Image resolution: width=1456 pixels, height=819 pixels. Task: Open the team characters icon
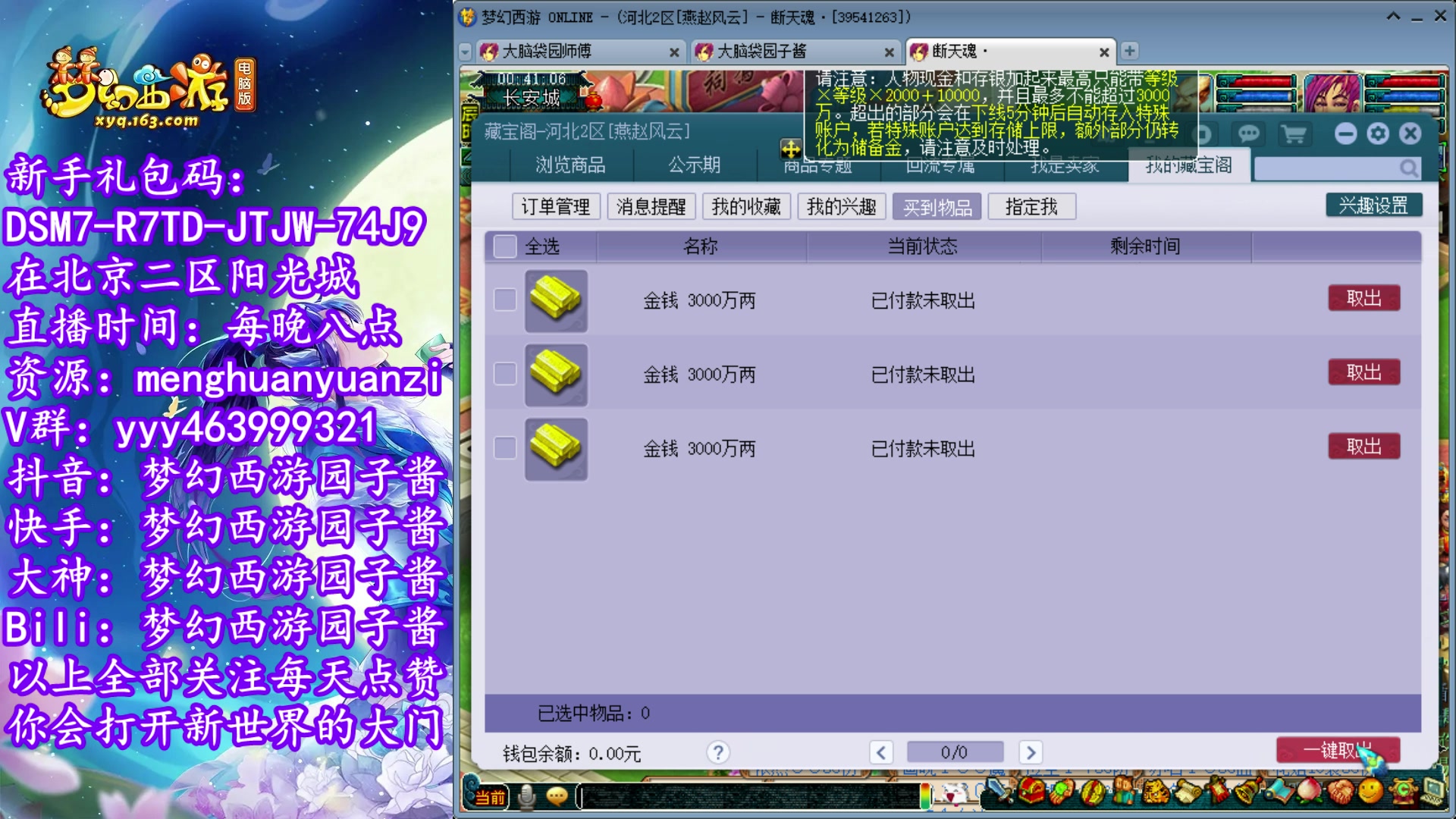1123,790
